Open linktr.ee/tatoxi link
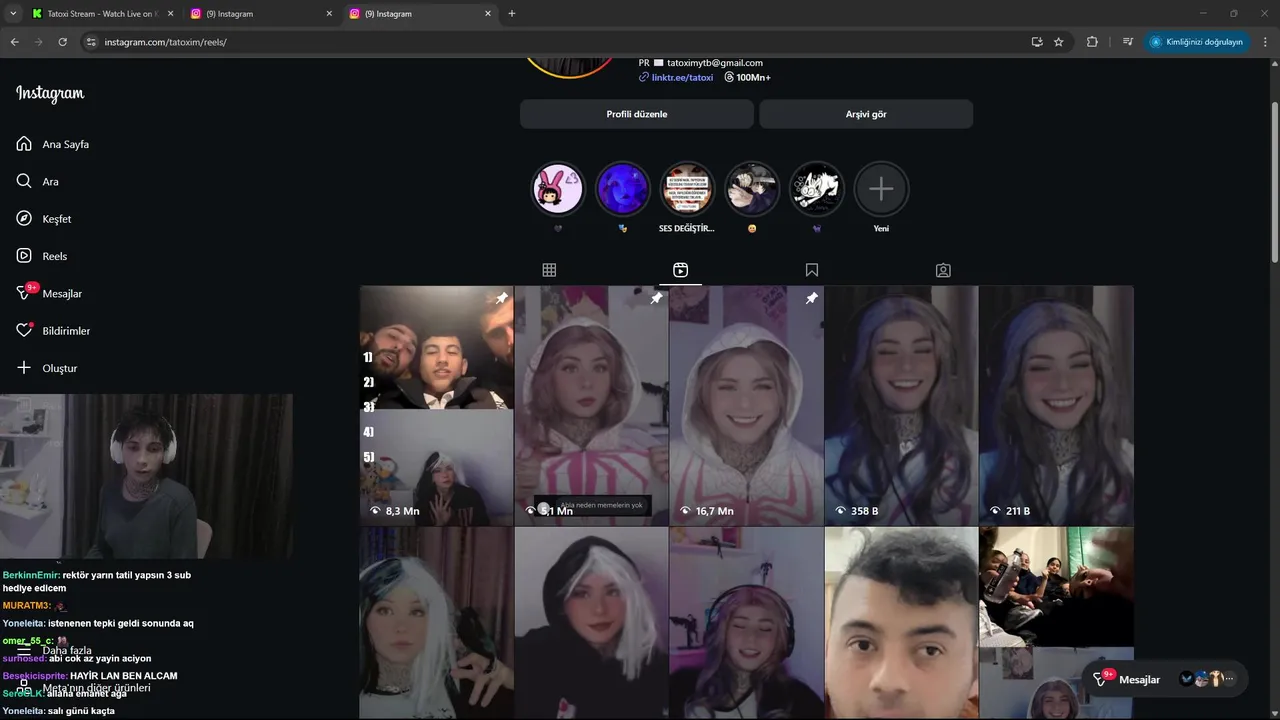 pyautogui.click(x=682, y=77)
